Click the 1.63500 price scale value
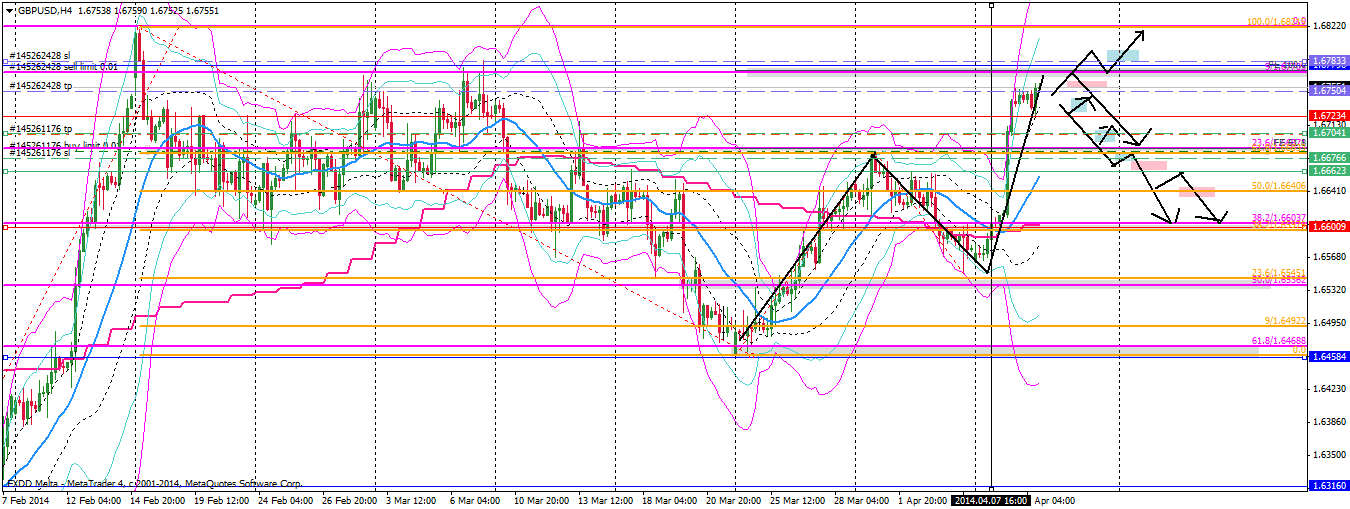This screenshot has height=509, width=1350. point(1329,455)
